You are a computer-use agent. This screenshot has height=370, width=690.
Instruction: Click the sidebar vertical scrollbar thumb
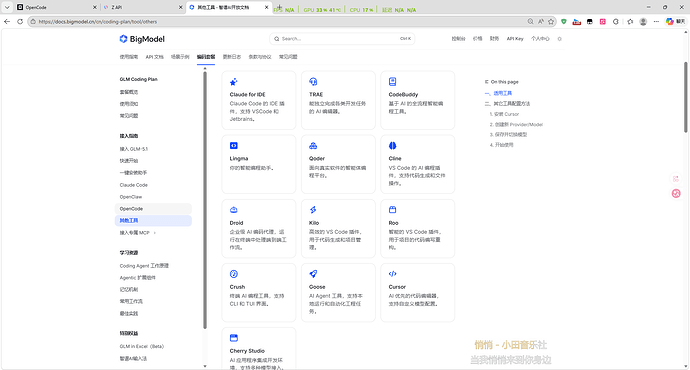tap(205, 200)
